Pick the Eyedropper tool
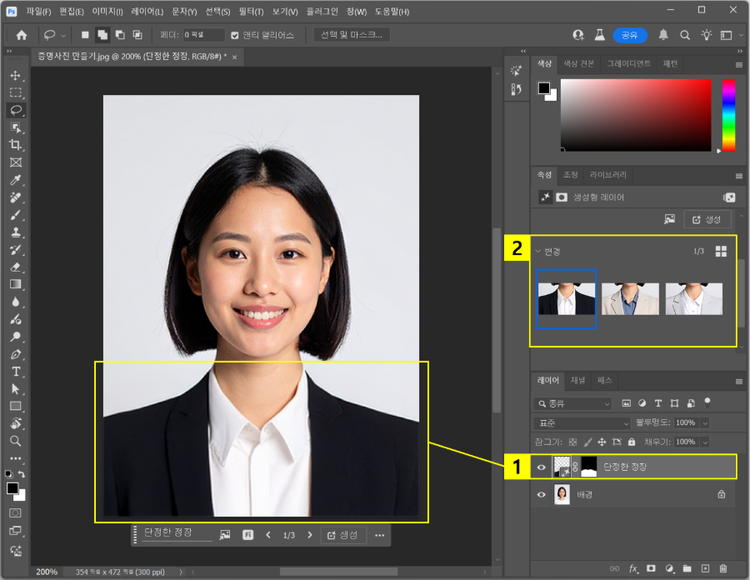The image size is (750, 580). (x=15, y=180)
